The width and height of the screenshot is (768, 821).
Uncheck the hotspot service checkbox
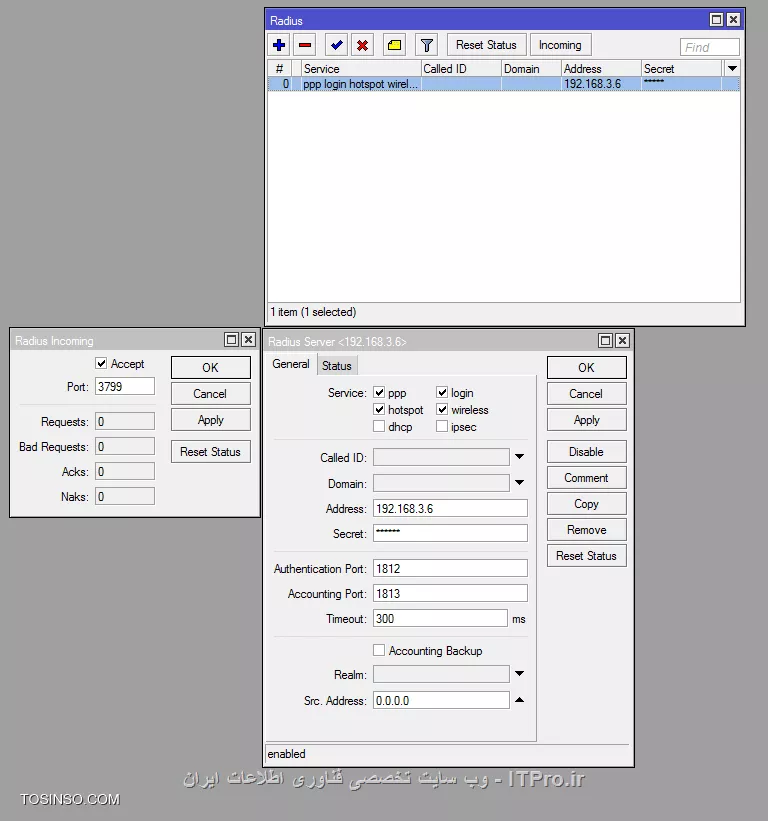point(379,409)
